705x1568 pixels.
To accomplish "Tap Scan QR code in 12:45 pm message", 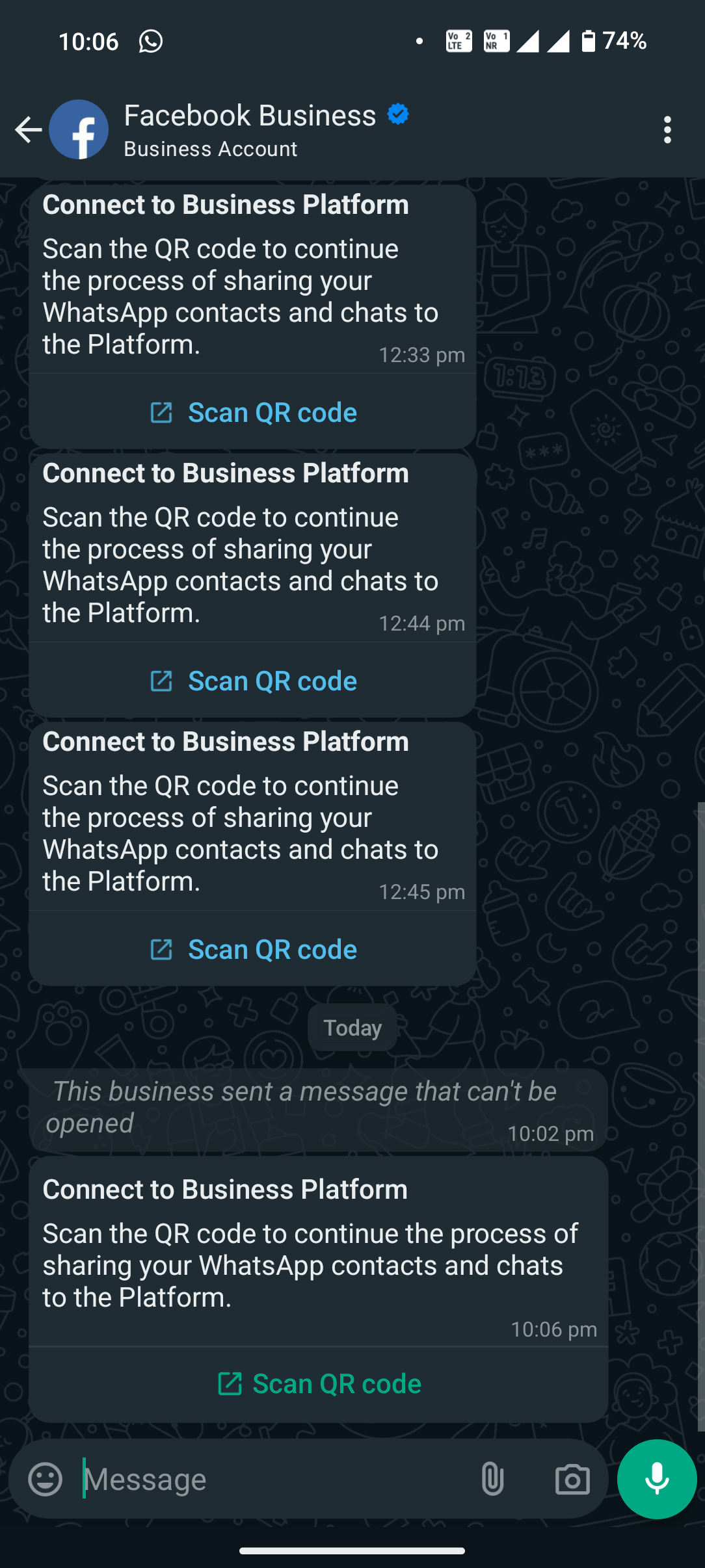I will (253, 950).
